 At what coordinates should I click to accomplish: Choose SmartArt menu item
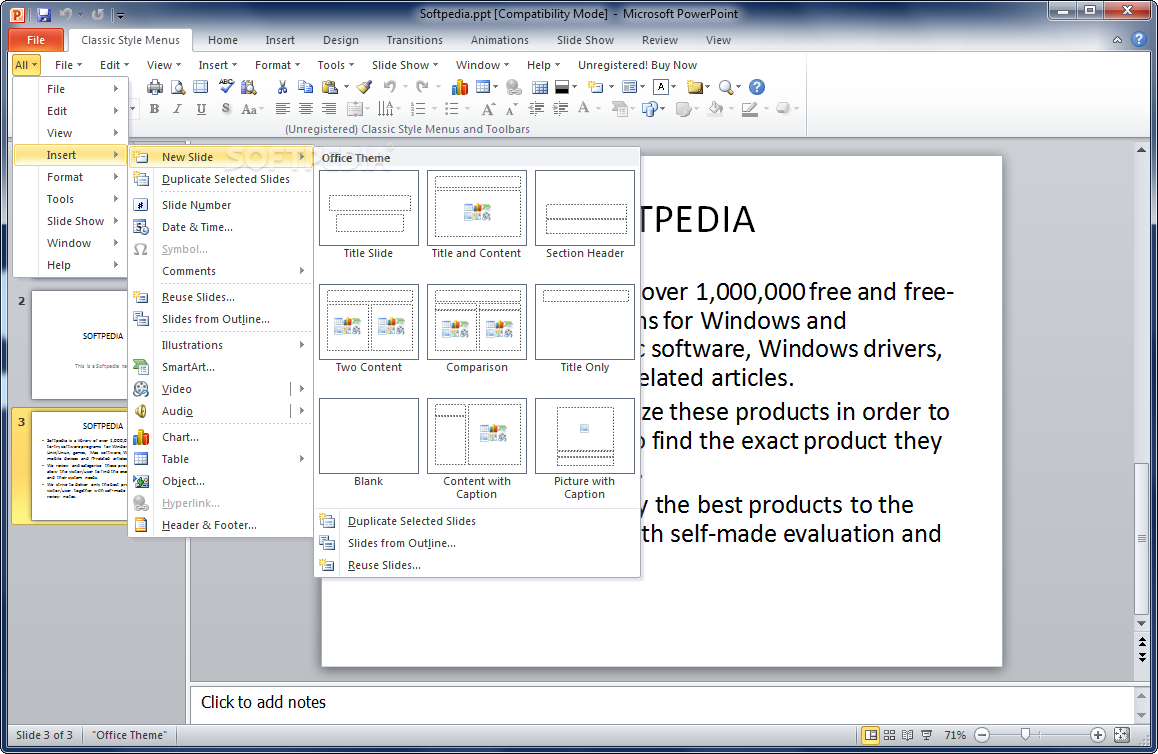(x=220, y=367)
